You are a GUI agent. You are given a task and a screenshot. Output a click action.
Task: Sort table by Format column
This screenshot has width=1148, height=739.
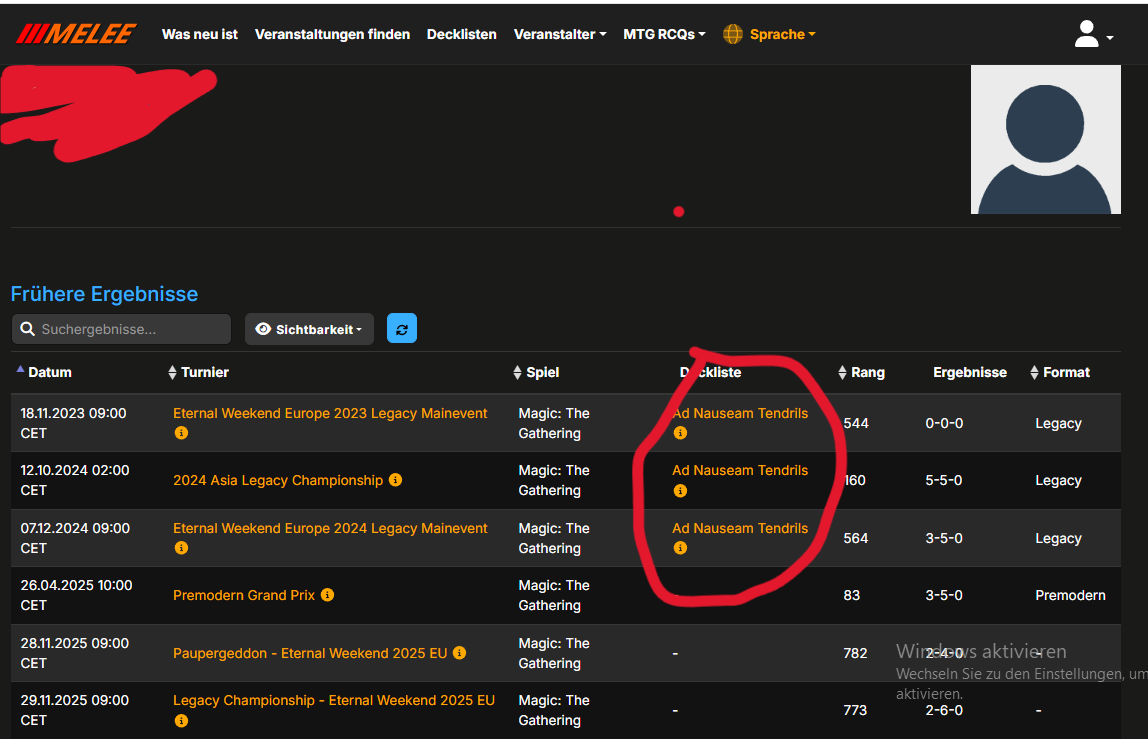[x=1060, y=372]
